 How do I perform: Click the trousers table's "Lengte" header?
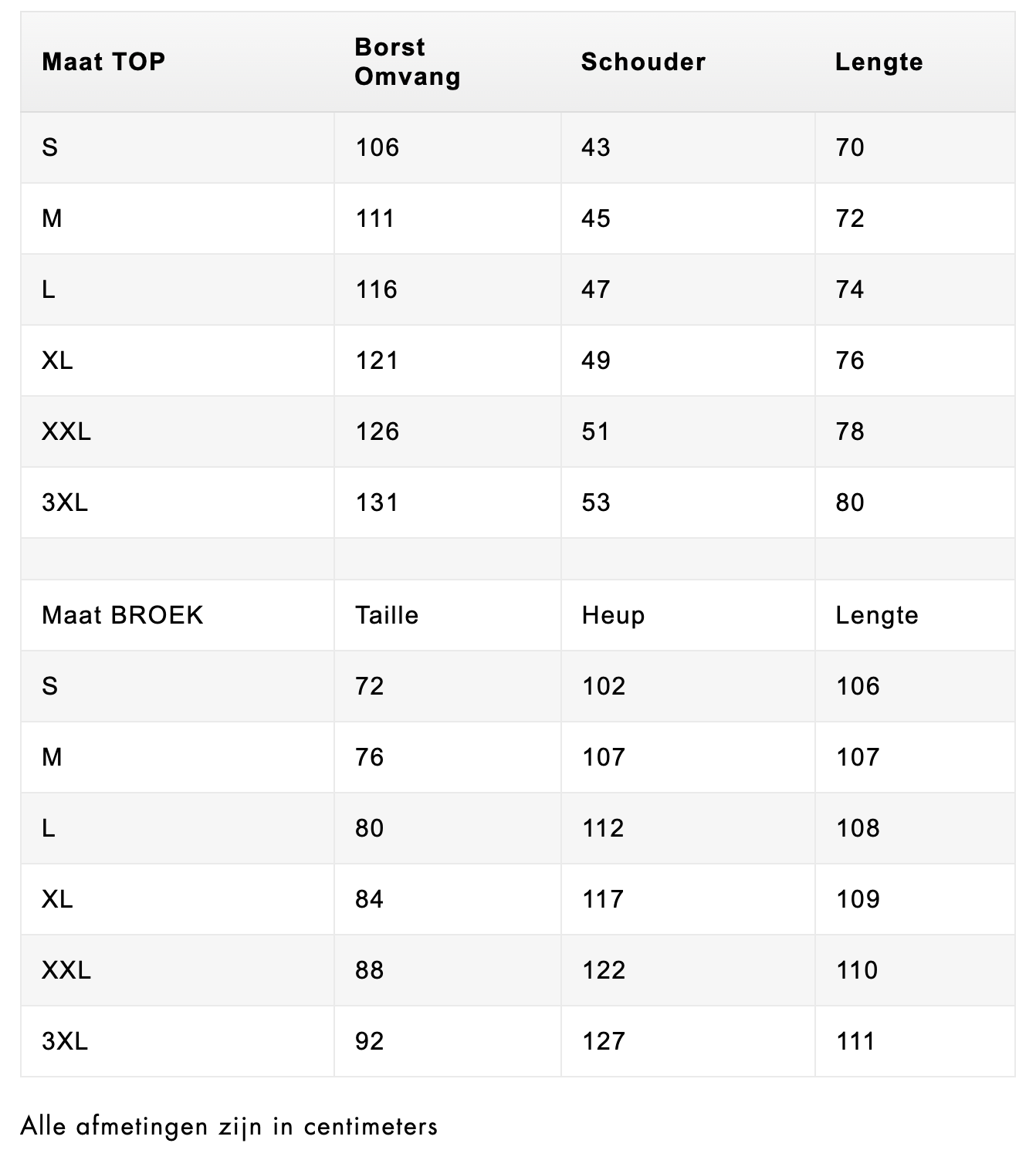(x=877, y=615)
